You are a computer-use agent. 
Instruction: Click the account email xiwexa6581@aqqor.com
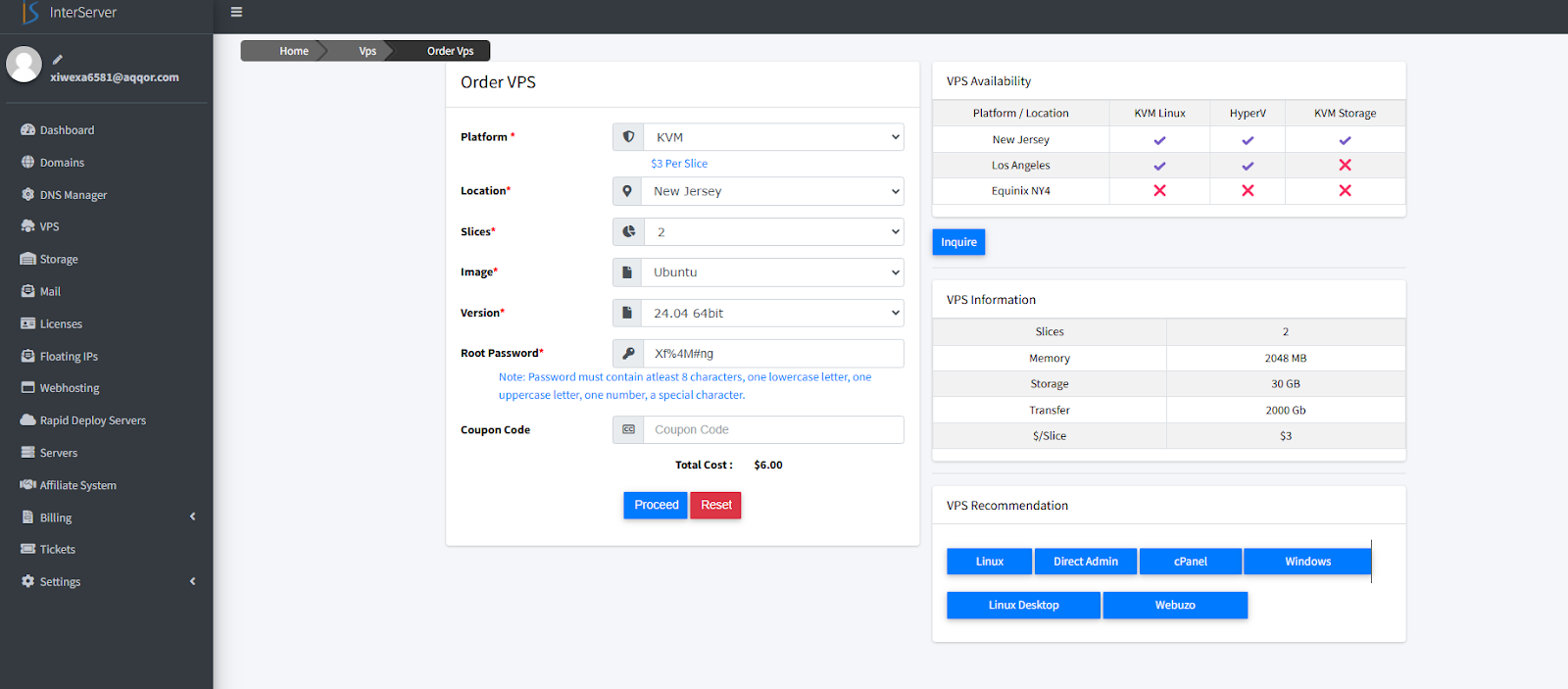115,77
